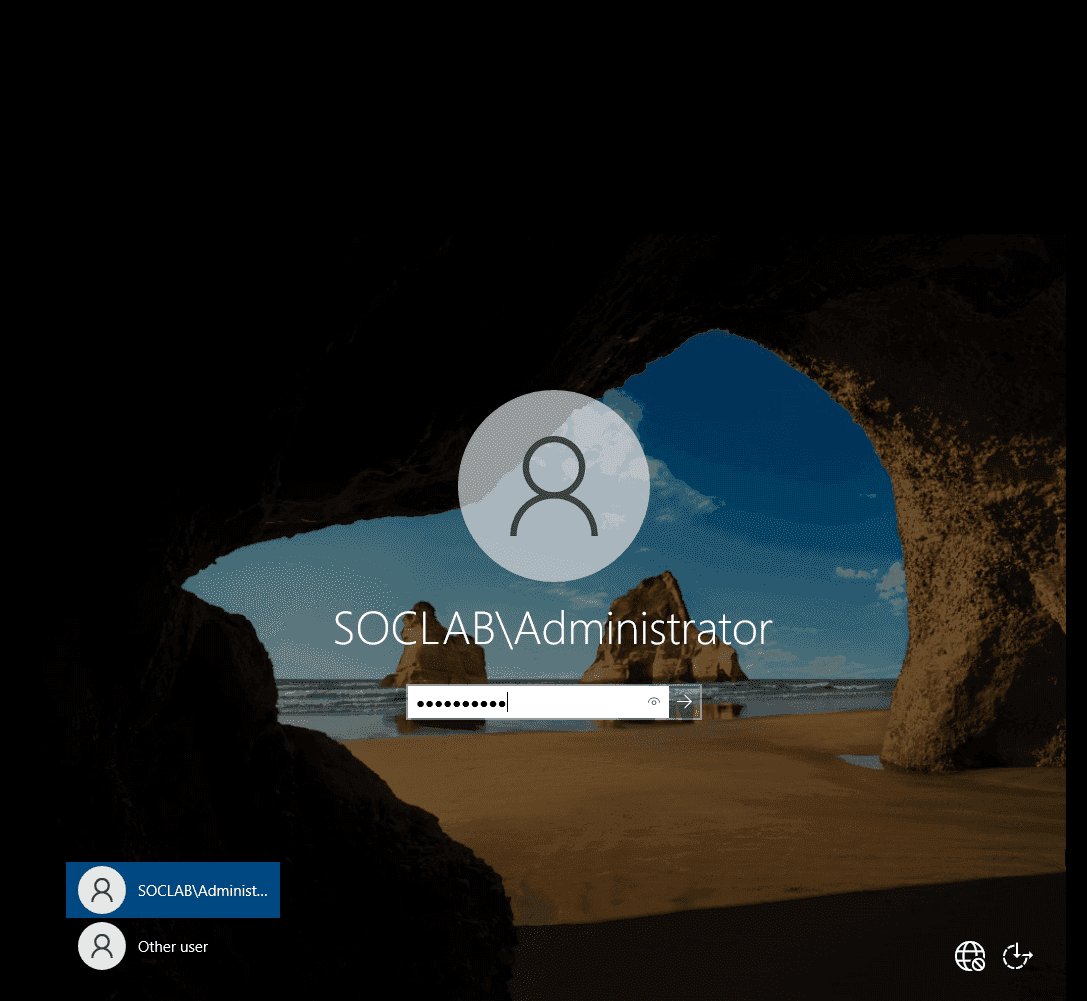Place the caret at the text cursor in the password box
This screenshot has width=1087, height=1001.
(x=507, y=702)
